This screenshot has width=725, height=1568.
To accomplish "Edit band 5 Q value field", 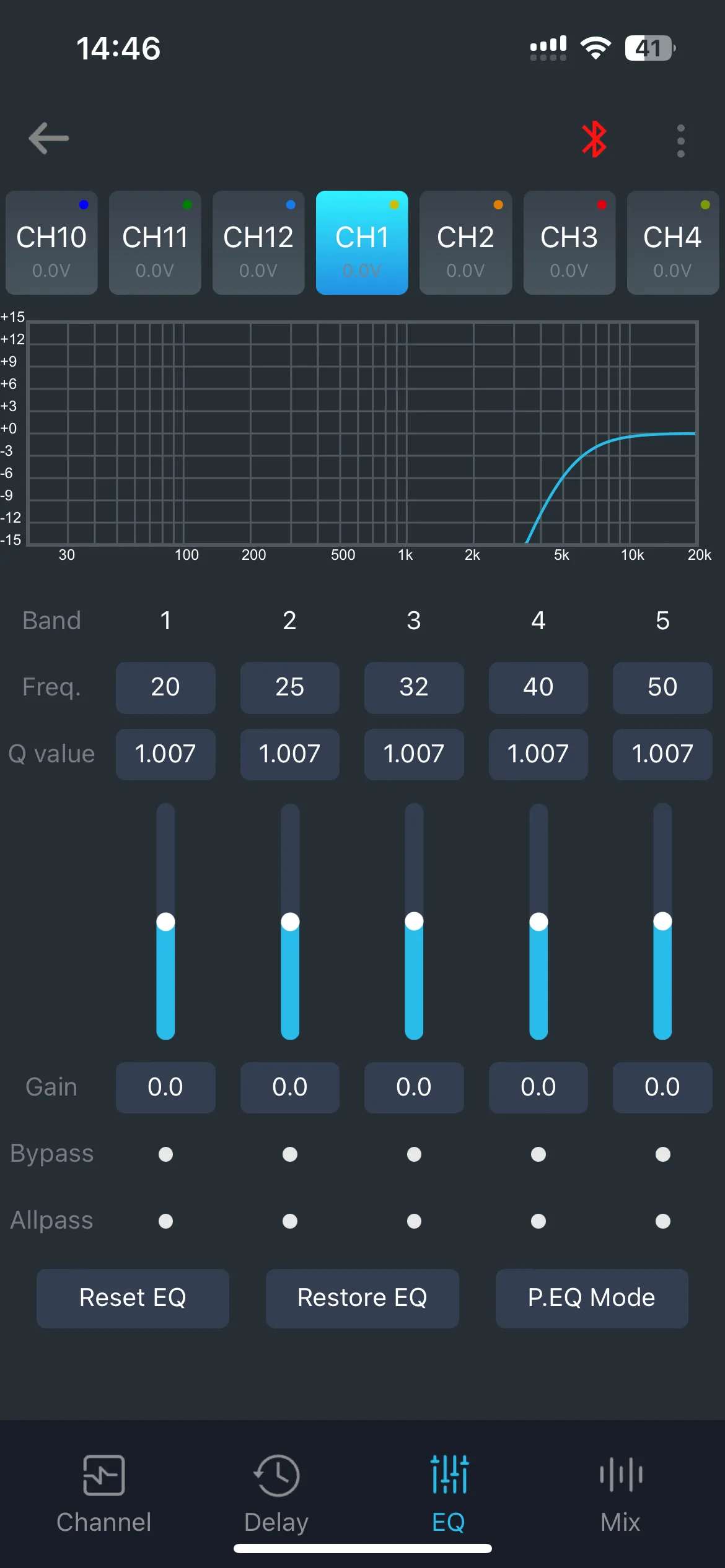I will click(x=662, y=754).
